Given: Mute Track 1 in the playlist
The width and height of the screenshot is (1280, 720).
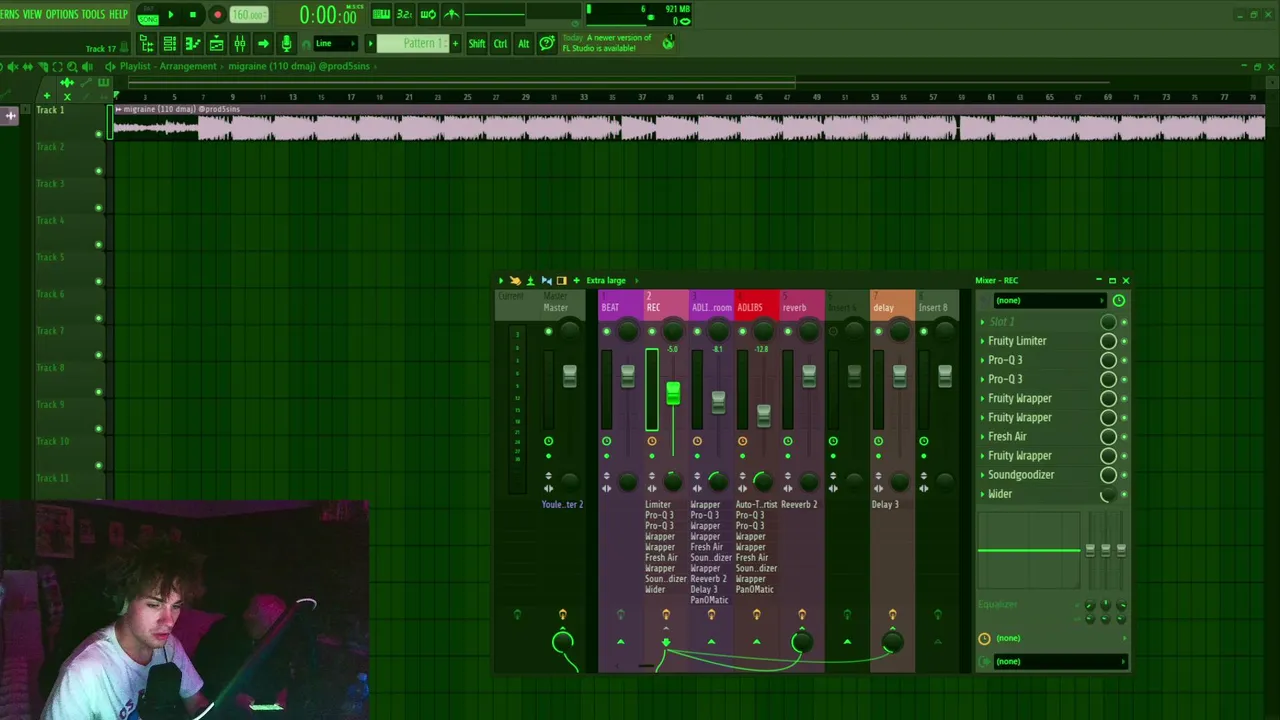Looking at the screenshot, I should coord(99,133).
